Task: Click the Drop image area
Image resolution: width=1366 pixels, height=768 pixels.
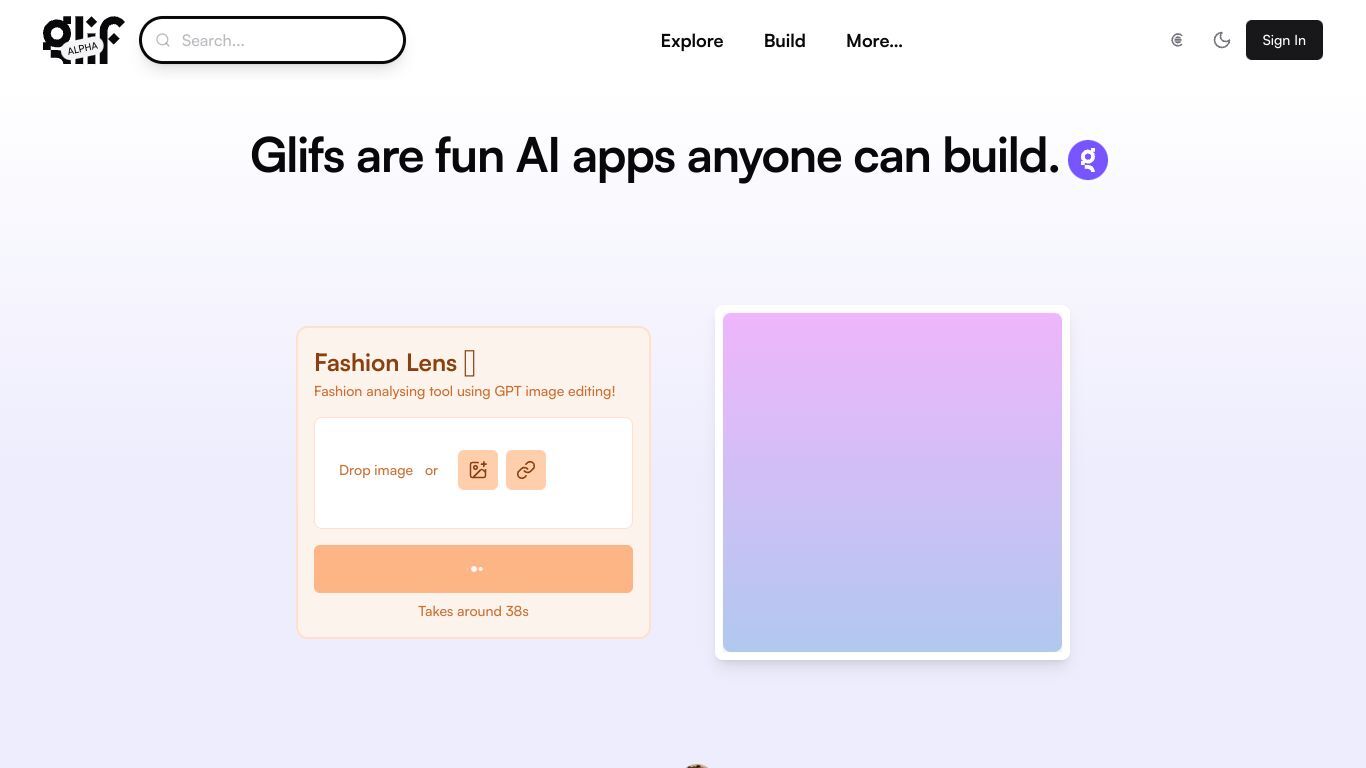Action: coord(473,473)
